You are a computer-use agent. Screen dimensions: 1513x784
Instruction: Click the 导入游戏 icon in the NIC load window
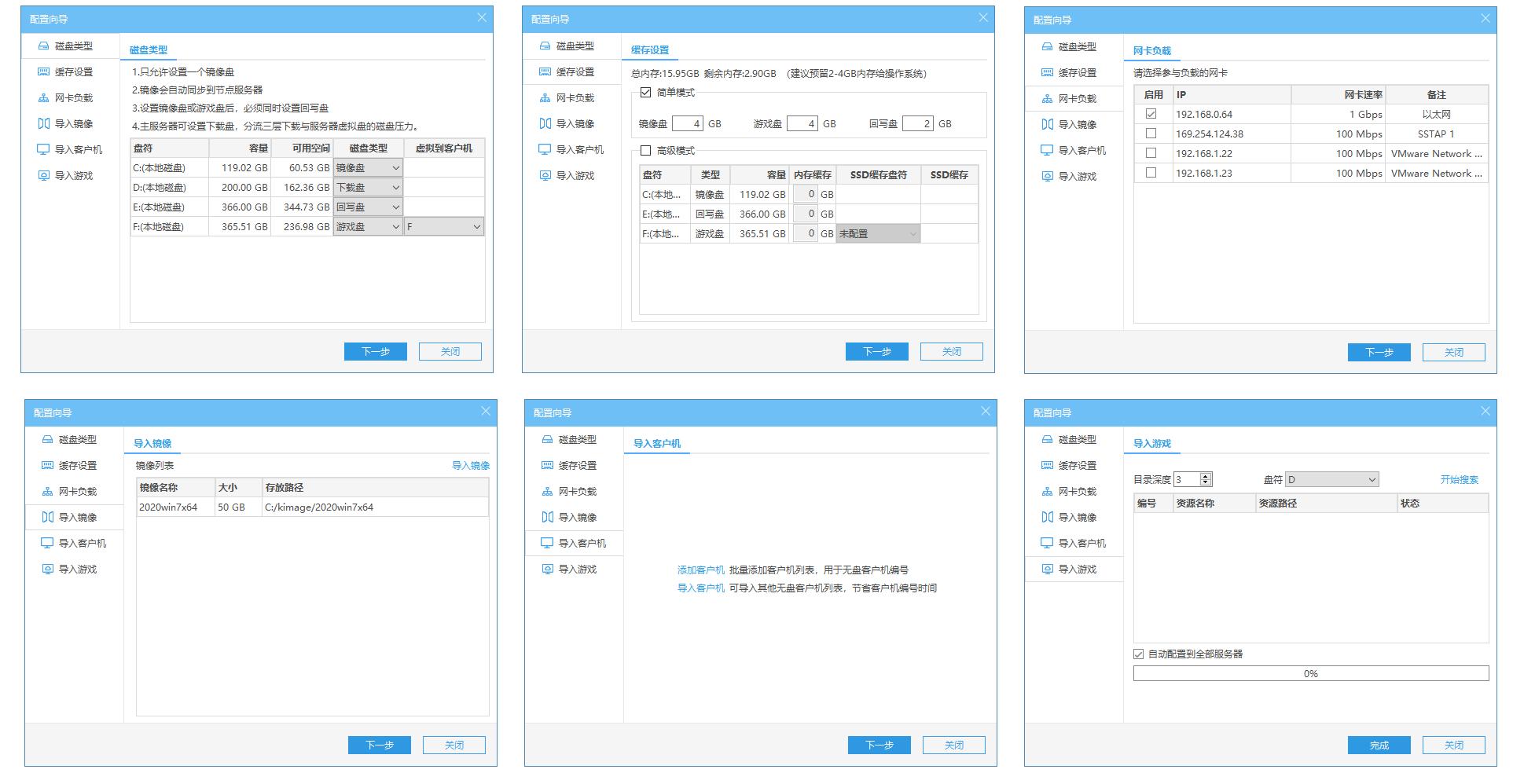(x=1047, y=177)
